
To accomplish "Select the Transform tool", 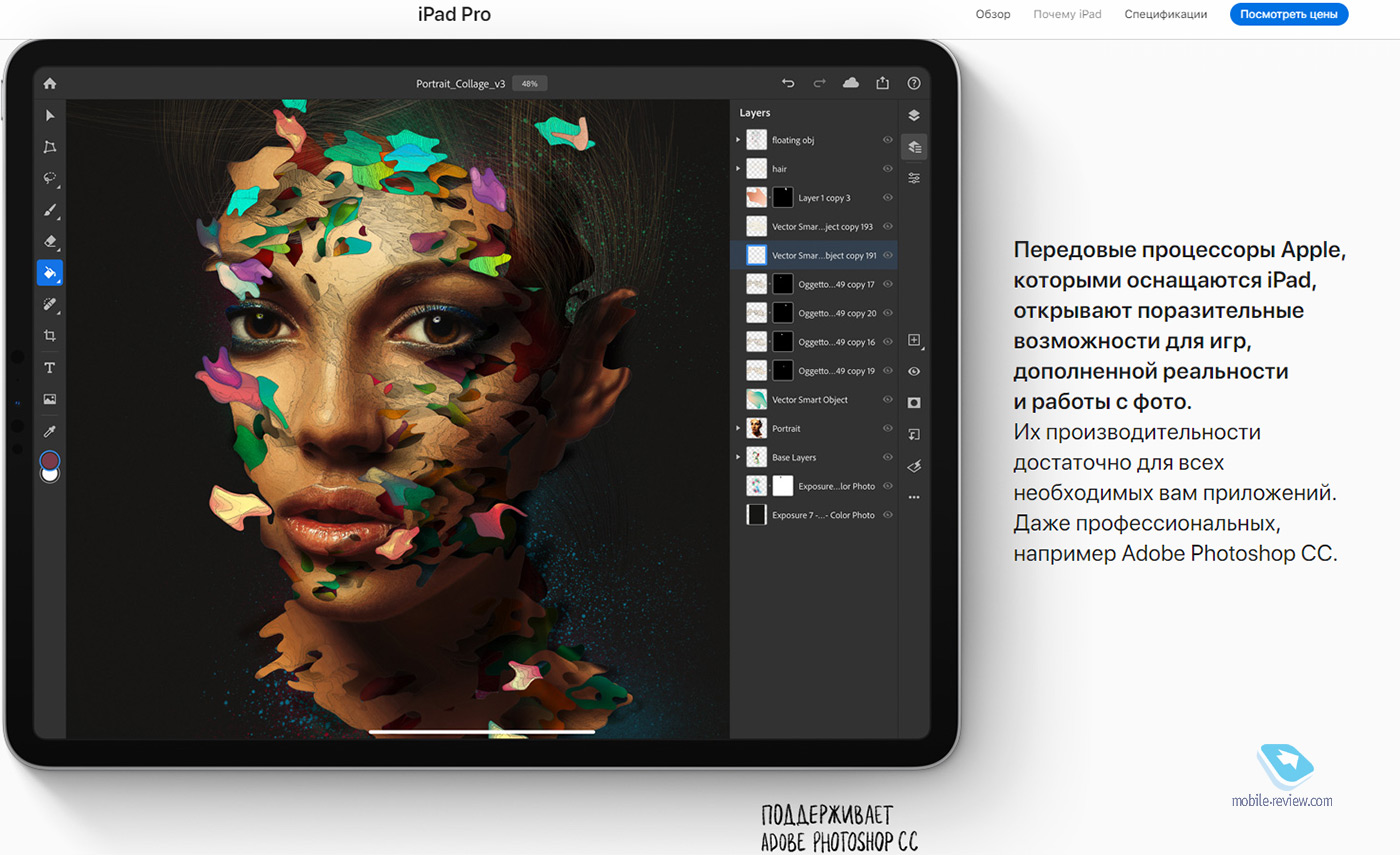I will click(50, 147).
